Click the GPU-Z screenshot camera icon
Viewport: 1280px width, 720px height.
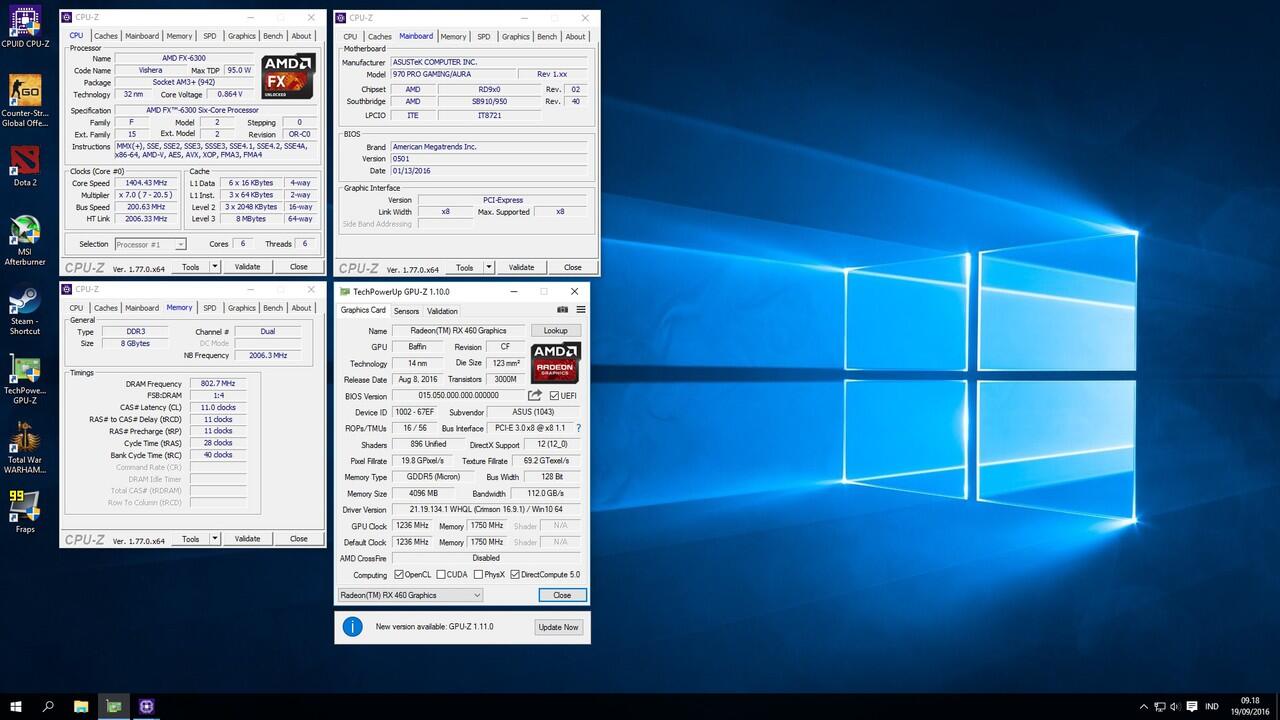click(x=562, y=310)
